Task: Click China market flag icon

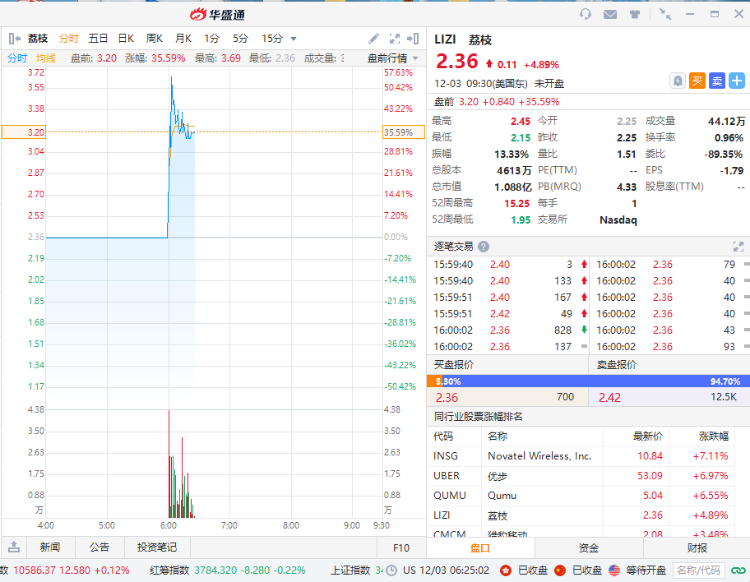Action: [x=560, y=570]
